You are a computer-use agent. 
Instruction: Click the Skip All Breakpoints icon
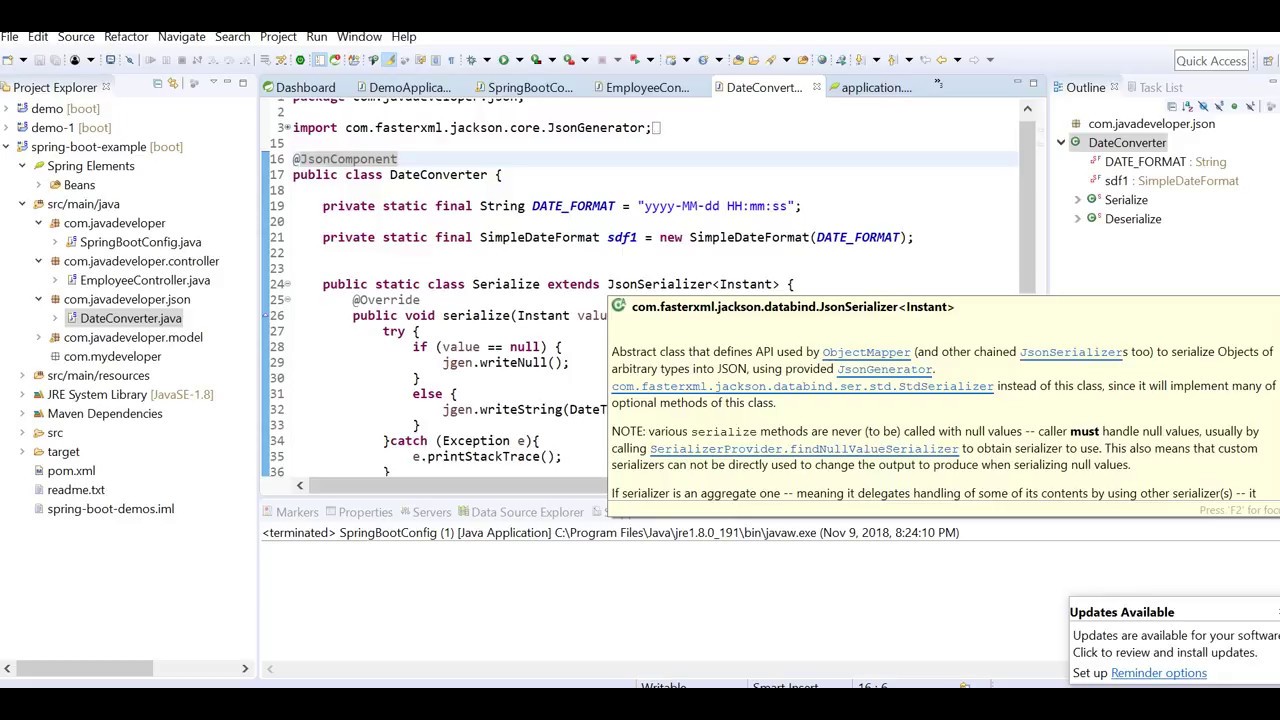click(x=129, y=60)
